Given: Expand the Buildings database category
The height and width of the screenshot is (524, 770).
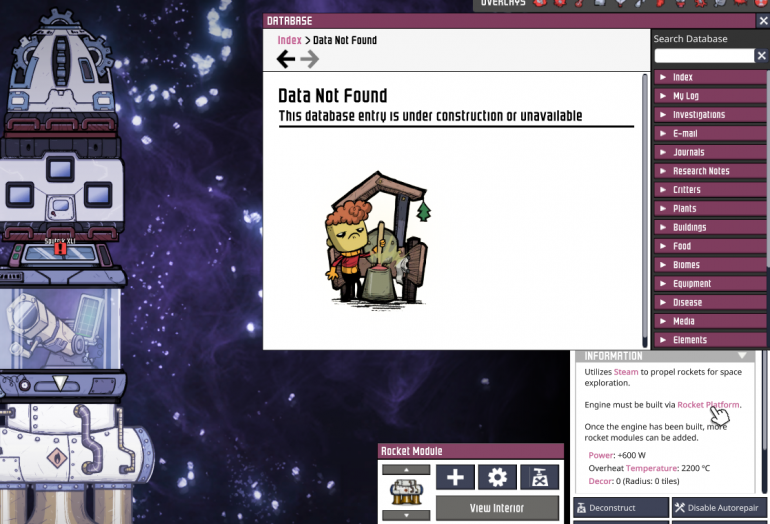Looking at the screenshot, I should [x=710, y=227].
